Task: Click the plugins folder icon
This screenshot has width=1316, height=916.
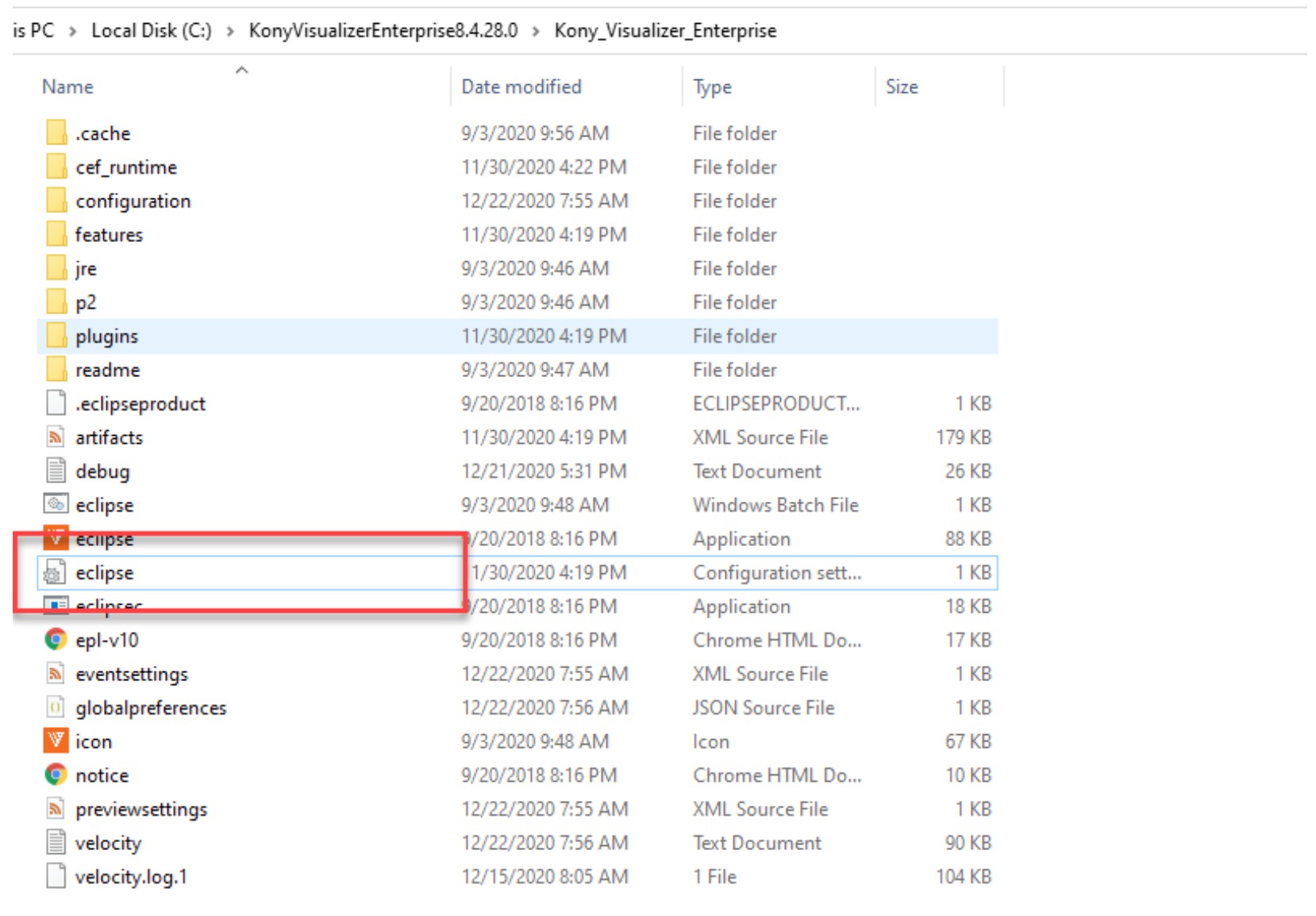Action: pyautogui.click(x=56, y=336)
